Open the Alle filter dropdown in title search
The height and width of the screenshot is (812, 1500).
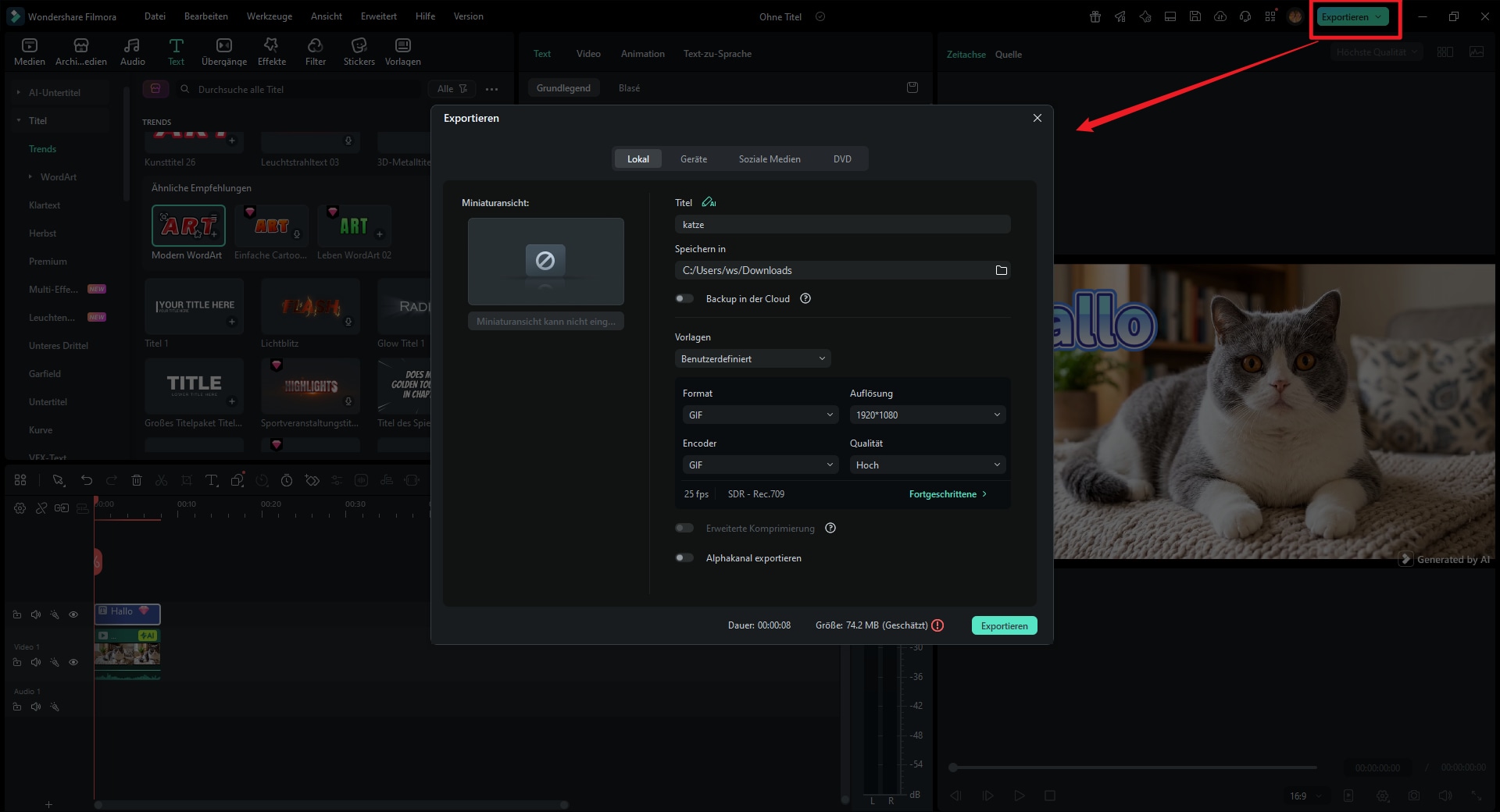coord(452,89)
